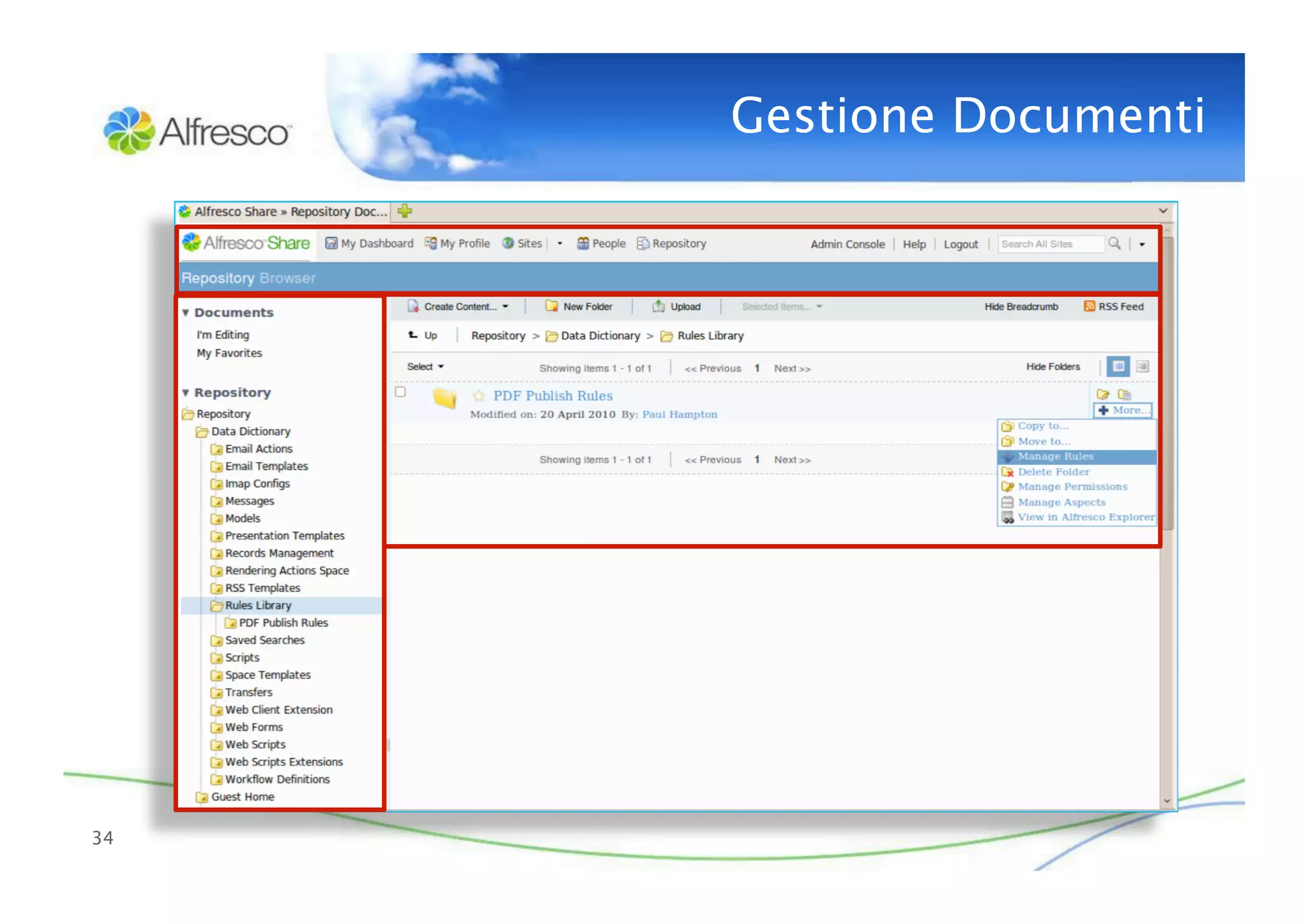
Task: Click Repository in the breadcrumb
Action: point(498,336)
